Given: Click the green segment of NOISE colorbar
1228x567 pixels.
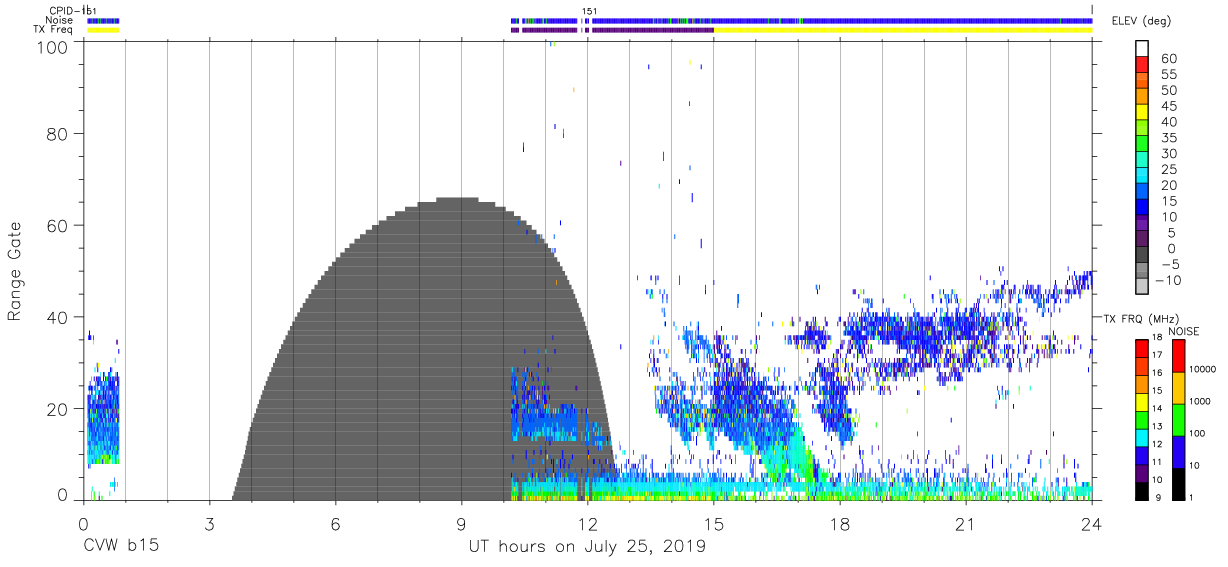Looking at the screenshot, I should point(1178,419).
